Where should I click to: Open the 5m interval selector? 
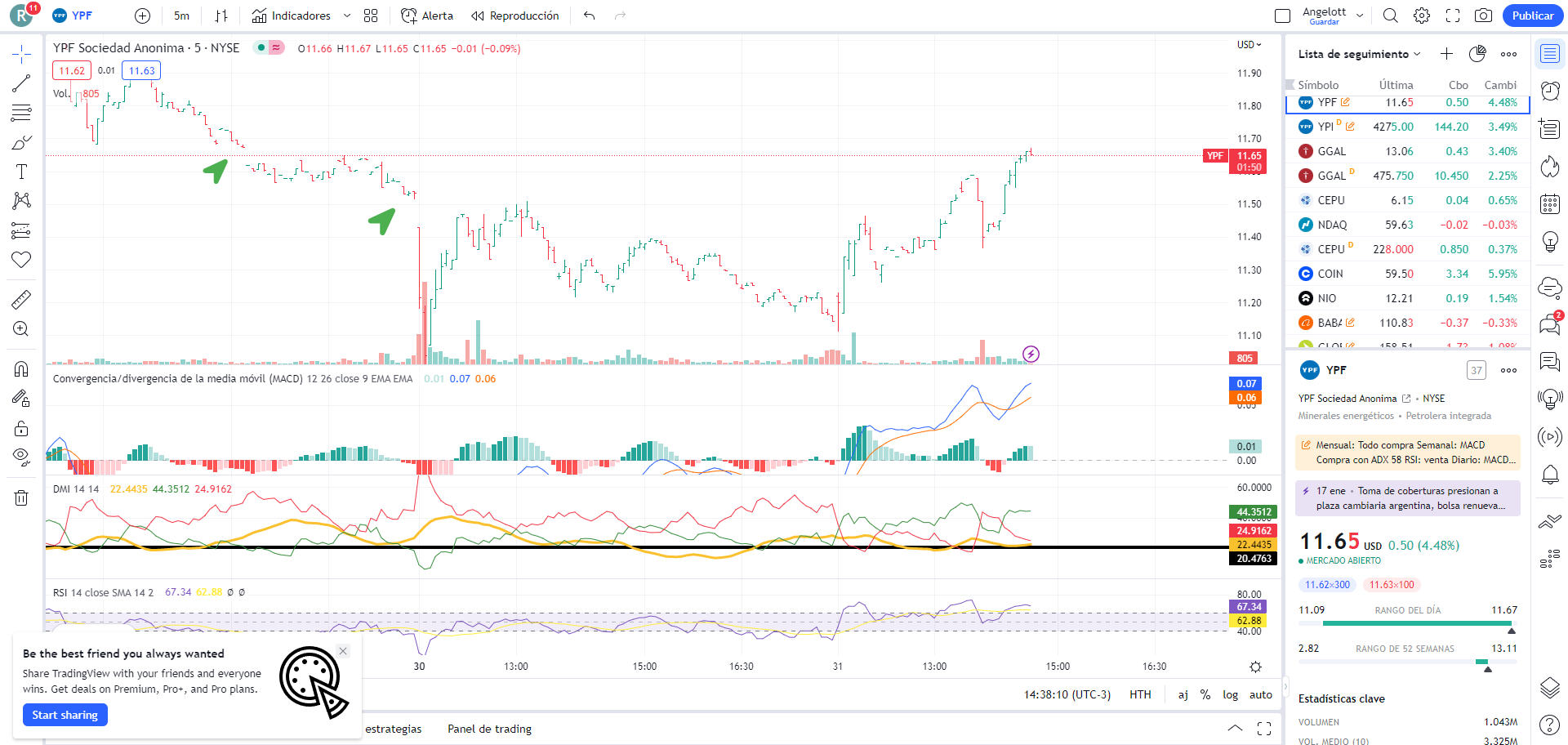click(x=181, y=16)
